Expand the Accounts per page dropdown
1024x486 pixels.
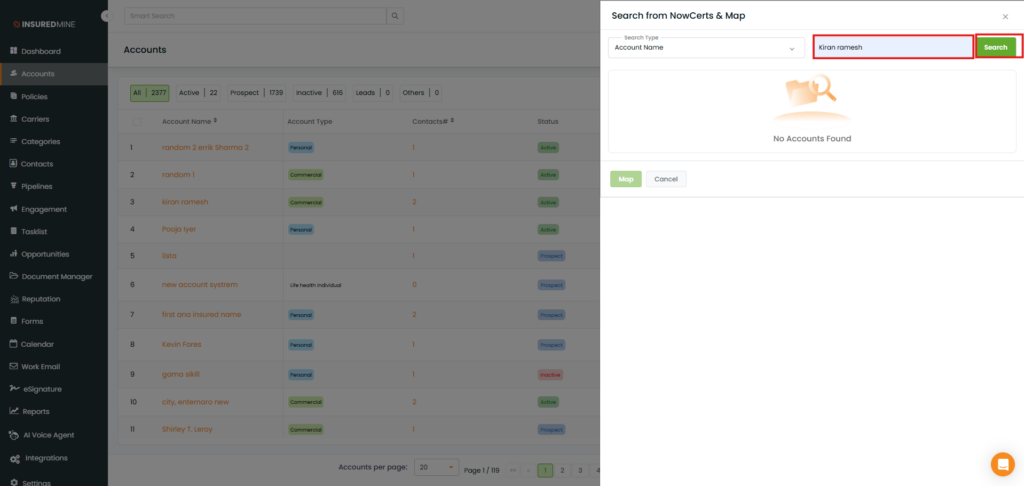tap(436, 467)
